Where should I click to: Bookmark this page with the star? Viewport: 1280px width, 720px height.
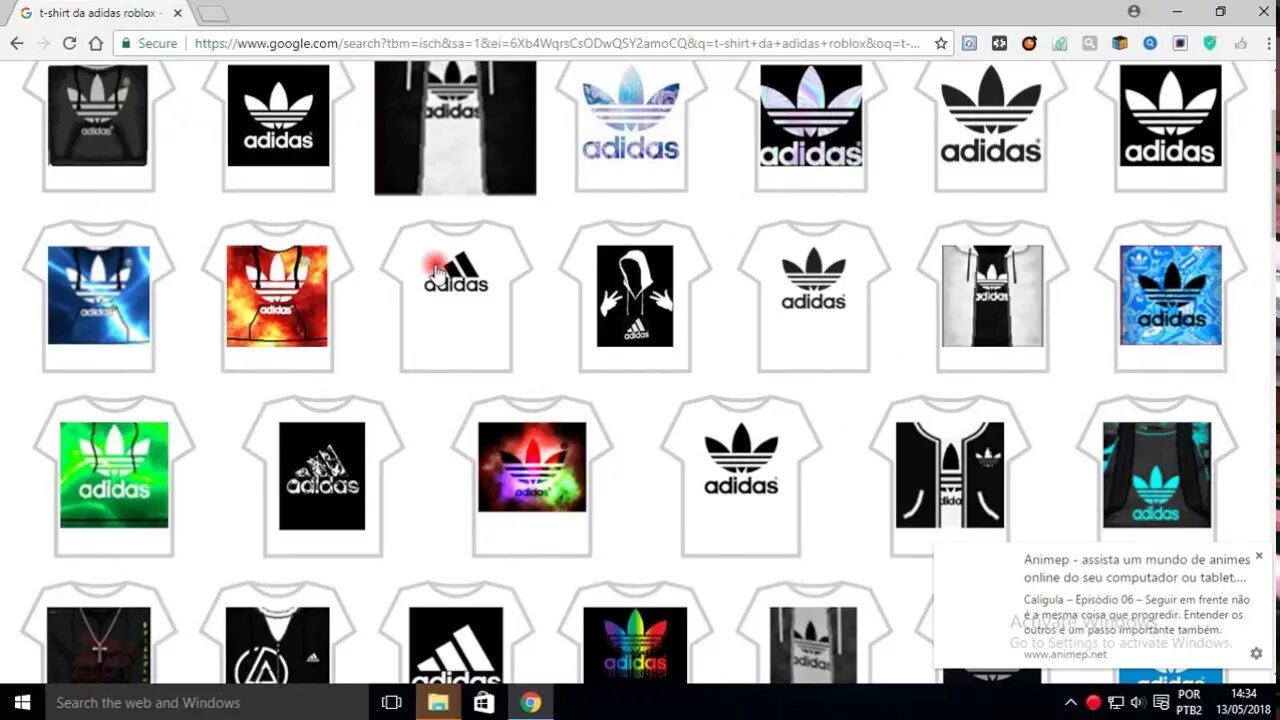[941, 43]
